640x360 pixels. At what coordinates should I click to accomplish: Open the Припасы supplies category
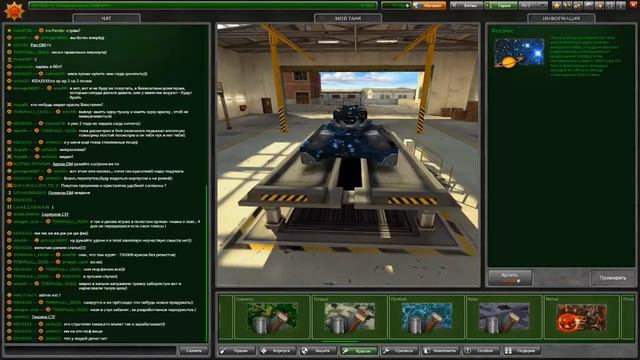400,351
